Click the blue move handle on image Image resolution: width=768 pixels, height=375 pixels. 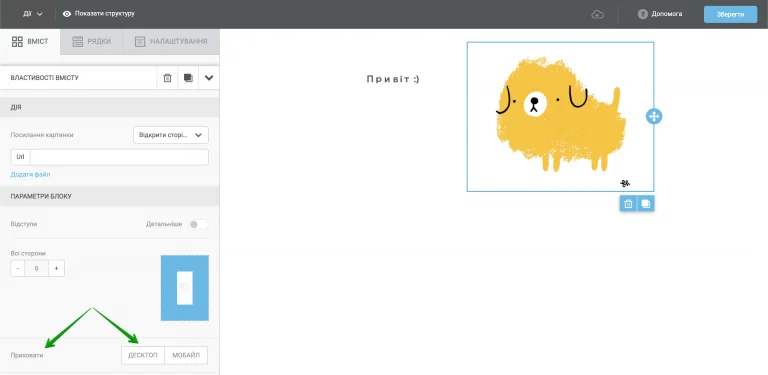654,117
